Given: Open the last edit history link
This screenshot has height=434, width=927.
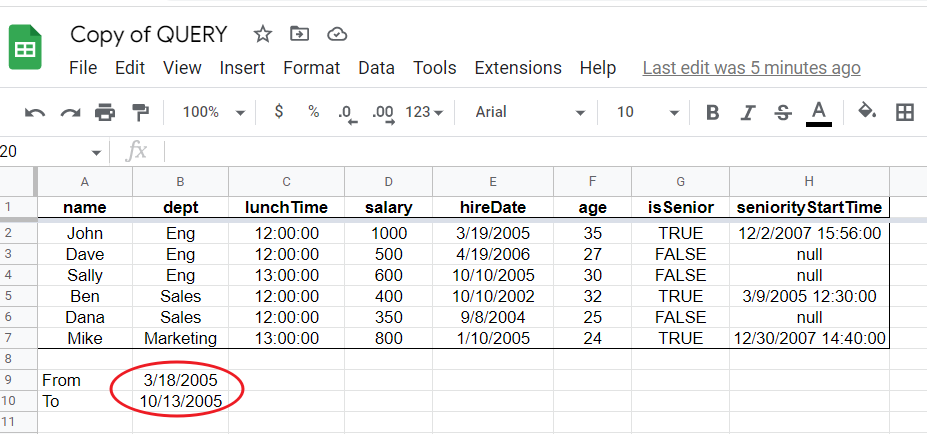Looking at the screenshot, I should (x=751, y=68).
